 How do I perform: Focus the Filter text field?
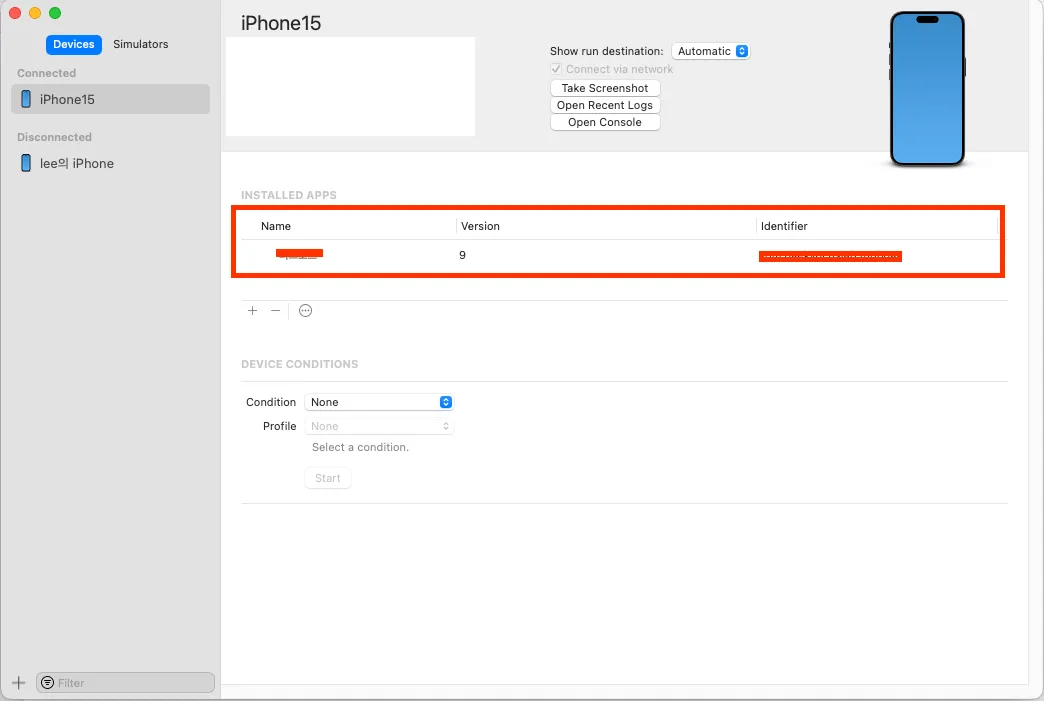pyautogui.click(x=125, y=682)
